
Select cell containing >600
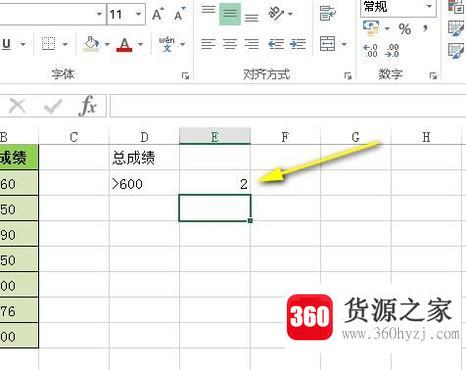tap(144, 183)
